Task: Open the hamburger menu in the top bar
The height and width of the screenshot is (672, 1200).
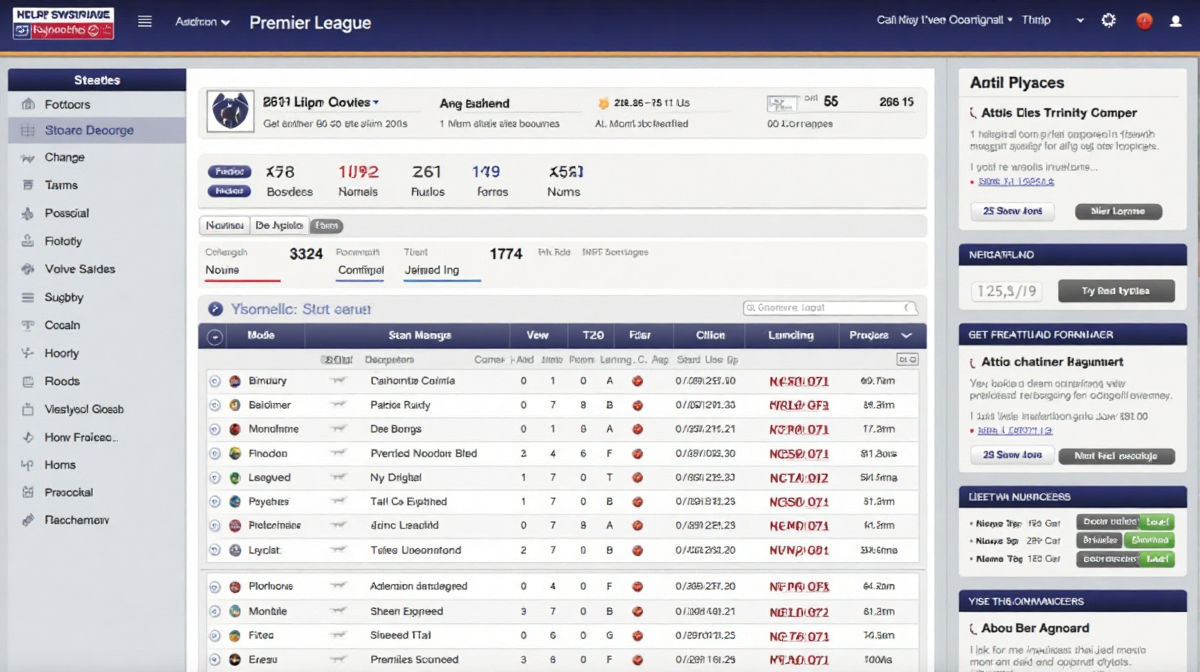Action: coord(145,21)
